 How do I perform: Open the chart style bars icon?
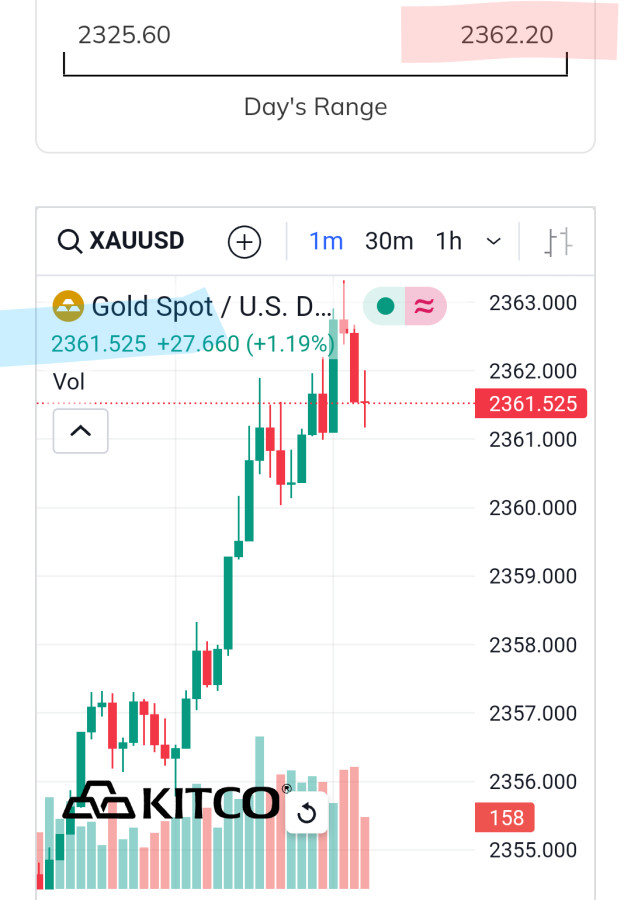click(558, 242)
